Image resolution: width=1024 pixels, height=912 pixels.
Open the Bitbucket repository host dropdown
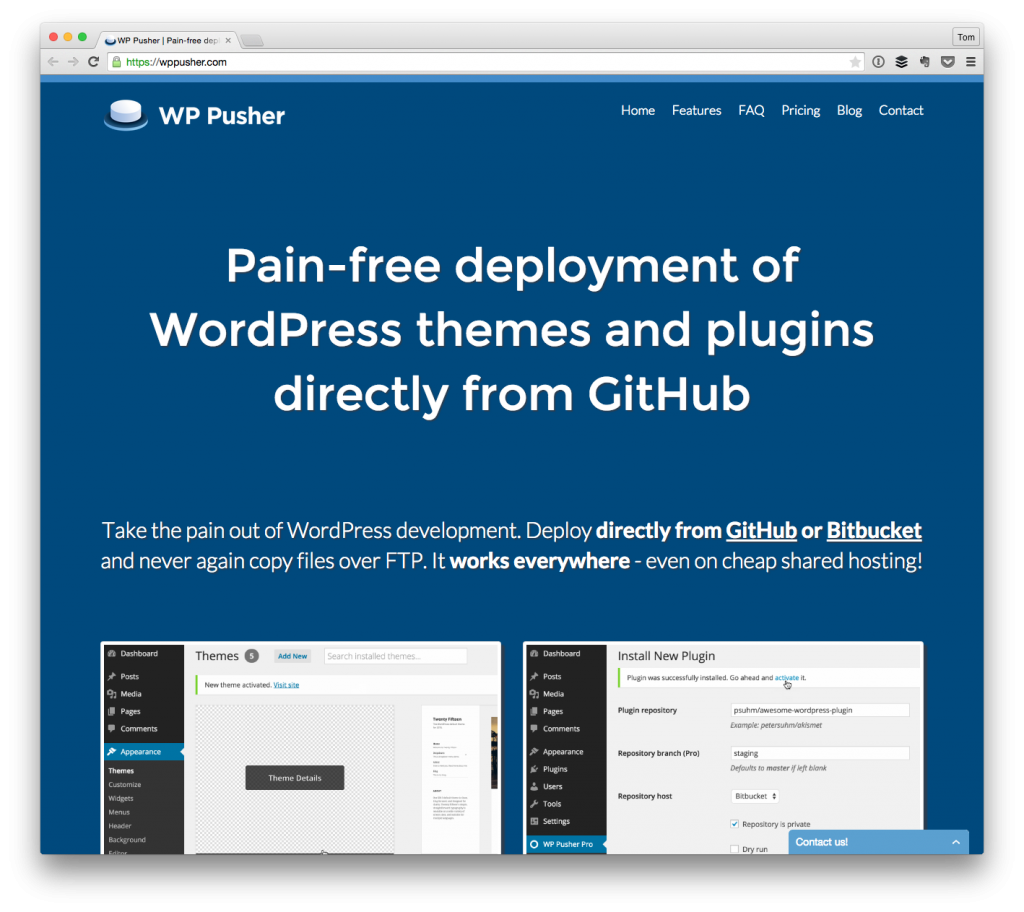(755, 796)
